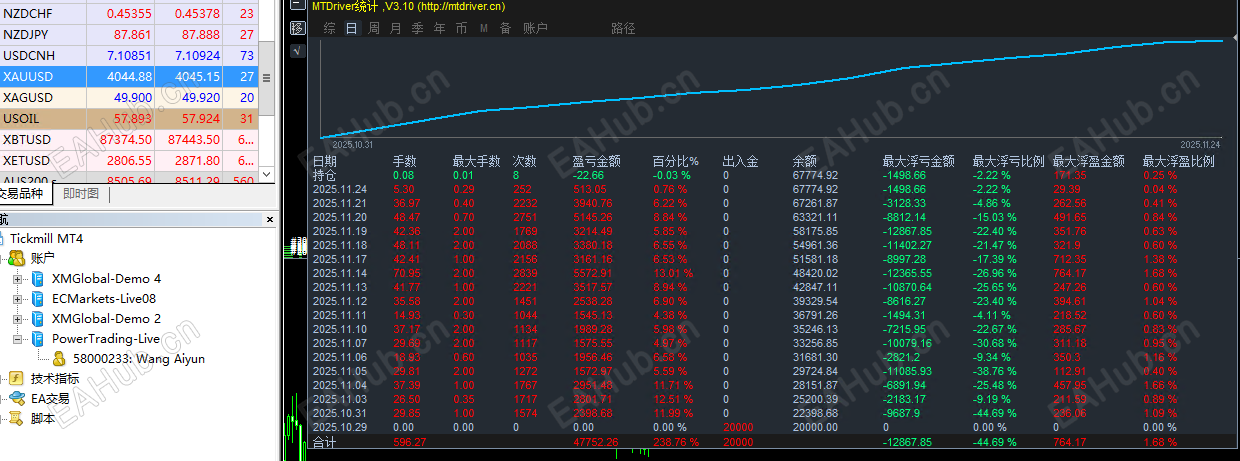Expand the XMGlobal-Demo 2 node

[17, 318]
